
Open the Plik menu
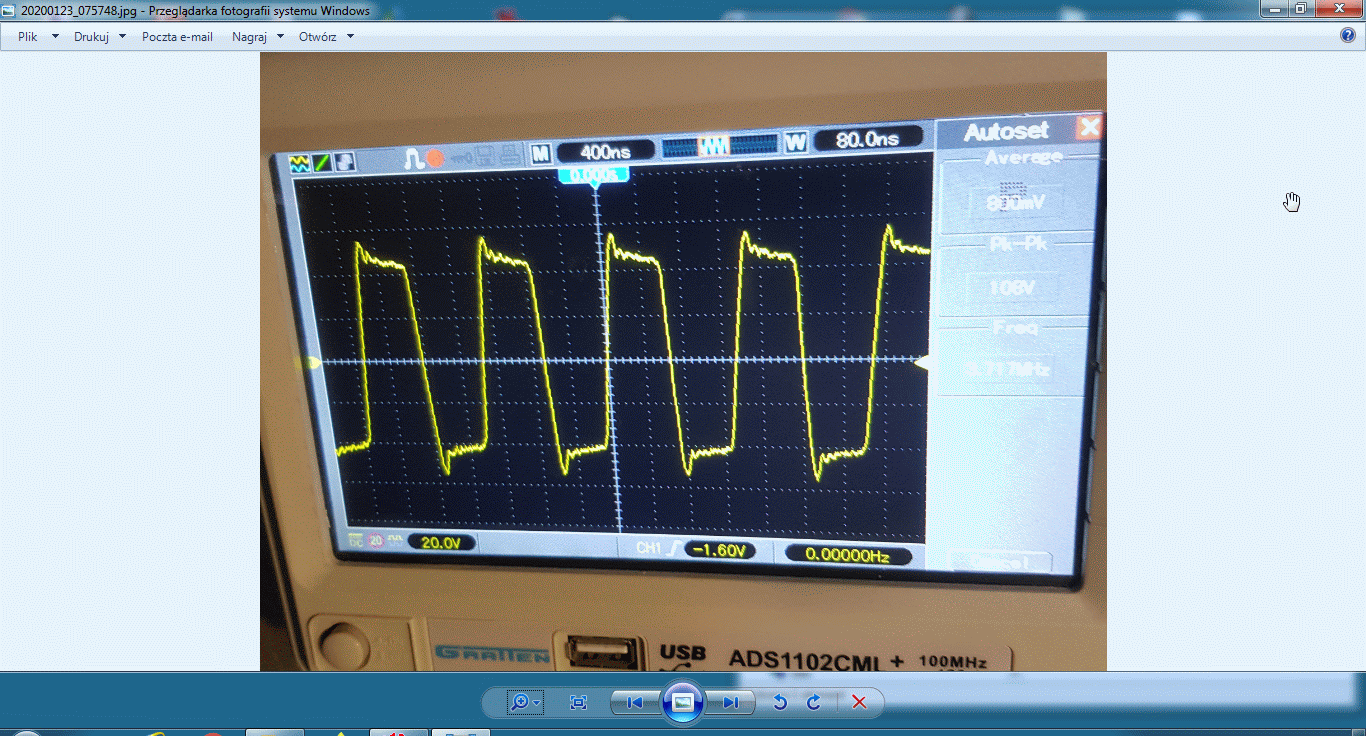point(28,37)
